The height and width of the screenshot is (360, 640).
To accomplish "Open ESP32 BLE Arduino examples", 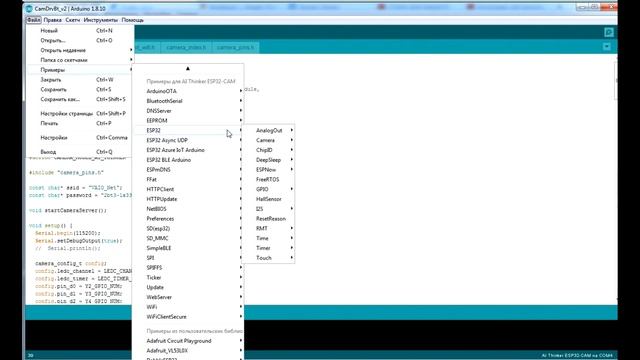I will 188,160.
